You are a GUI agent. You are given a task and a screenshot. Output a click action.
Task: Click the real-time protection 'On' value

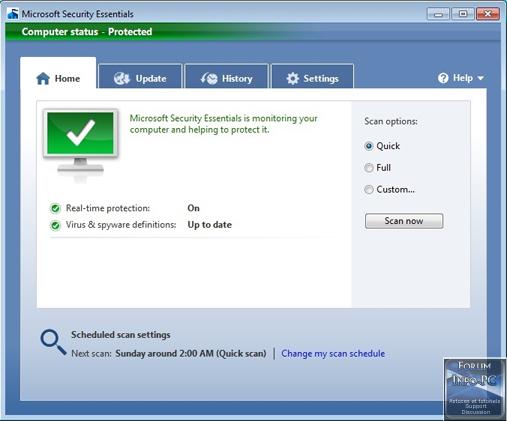pyautogui.click(x=193, y=208)
